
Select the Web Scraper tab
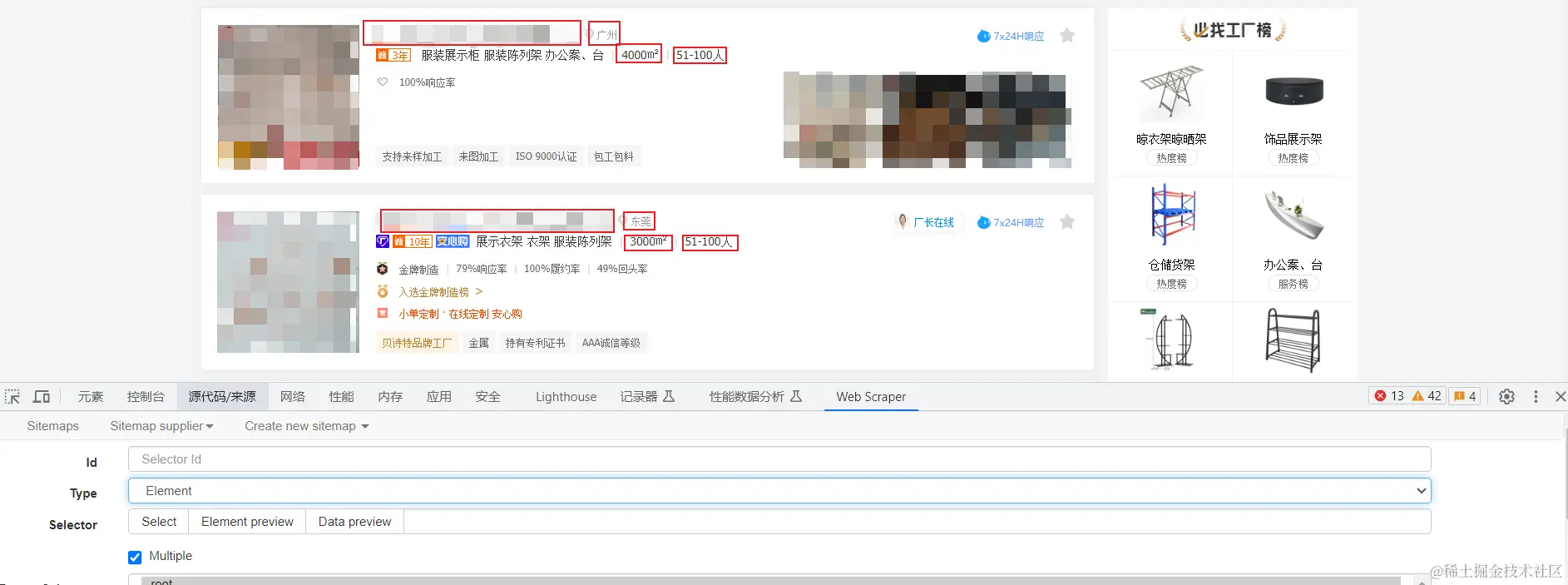click(x=871, y=397)
